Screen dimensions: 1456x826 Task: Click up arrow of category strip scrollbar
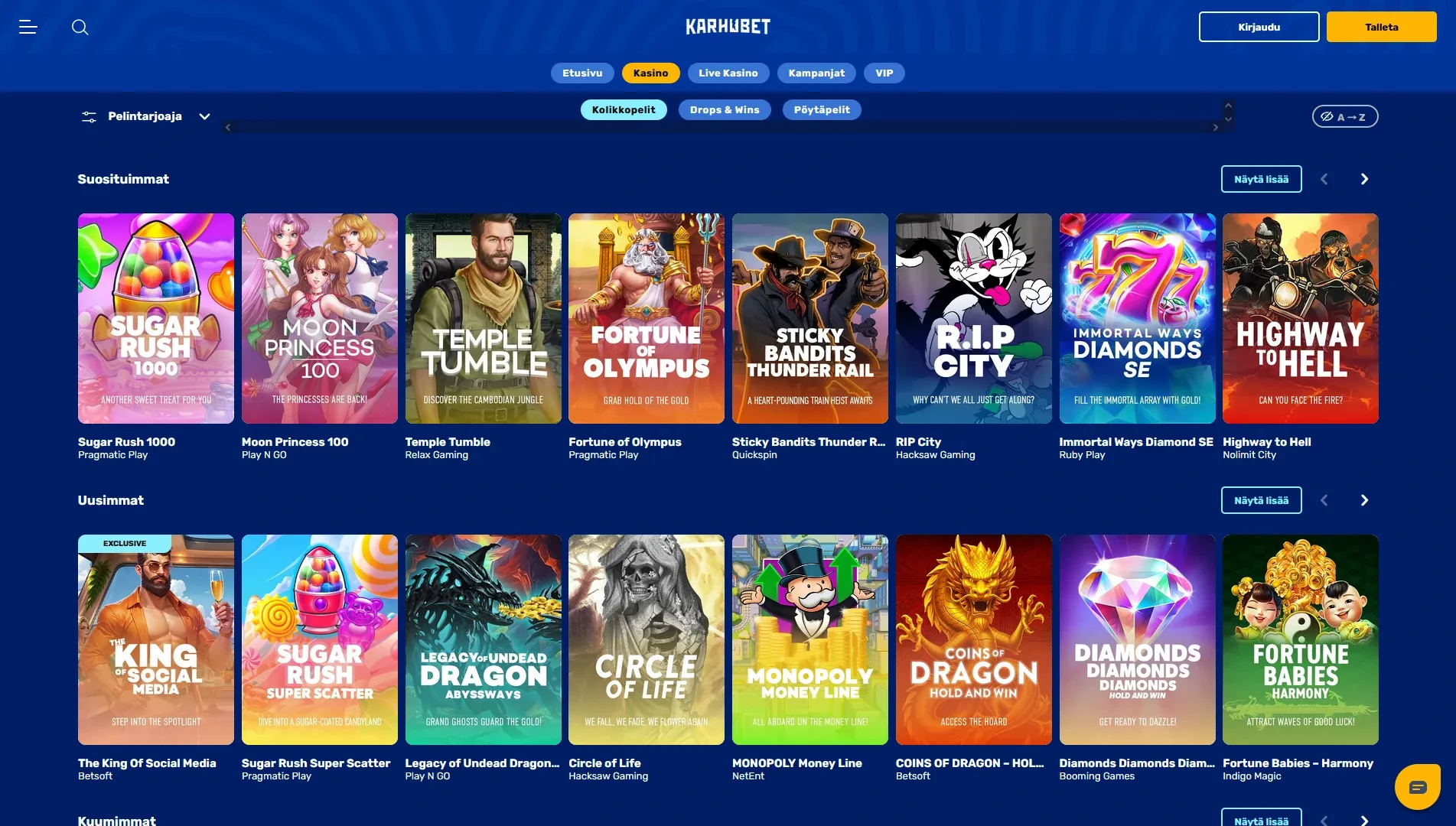(1228, 106)
